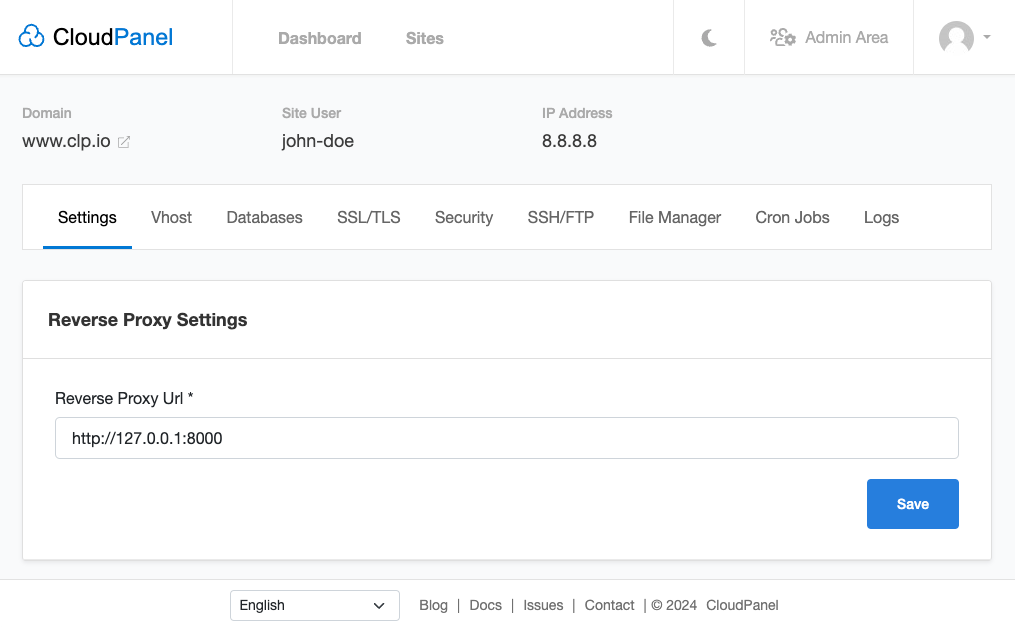Open the Databases tab
This screenshot has height=627, width=1015.
(264, 217)
